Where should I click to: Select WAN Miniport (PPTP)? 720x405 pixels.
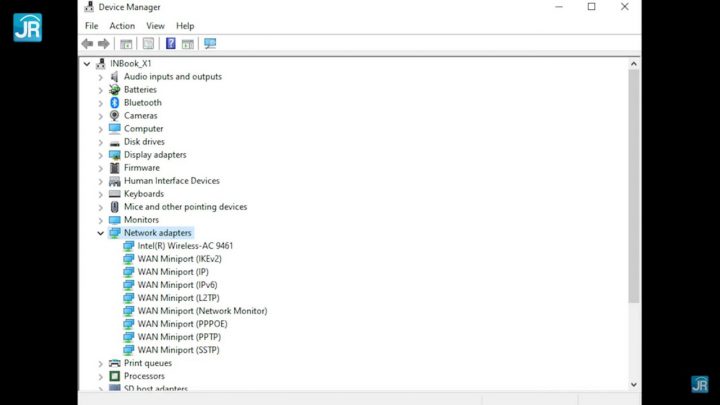(x=179, y=337)
